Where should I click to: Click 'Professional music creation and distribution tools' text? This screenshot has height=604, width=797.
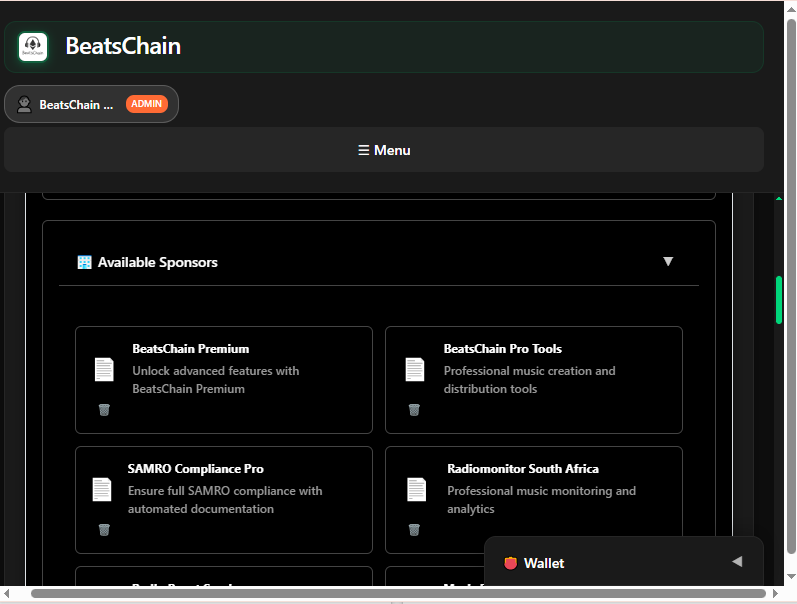tap(529, 380)
